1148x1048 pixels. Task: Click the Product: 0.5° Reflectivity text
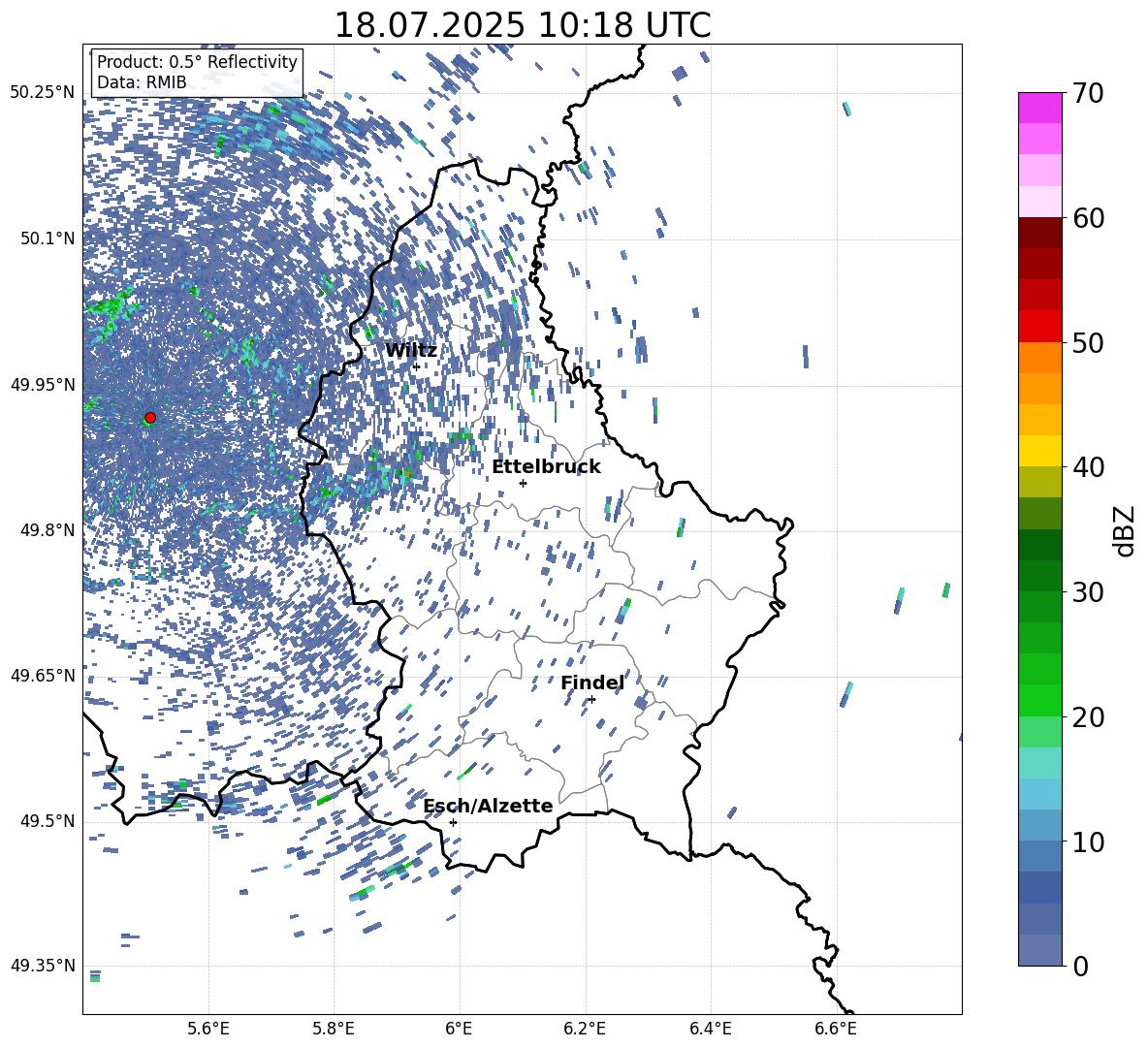197,62
